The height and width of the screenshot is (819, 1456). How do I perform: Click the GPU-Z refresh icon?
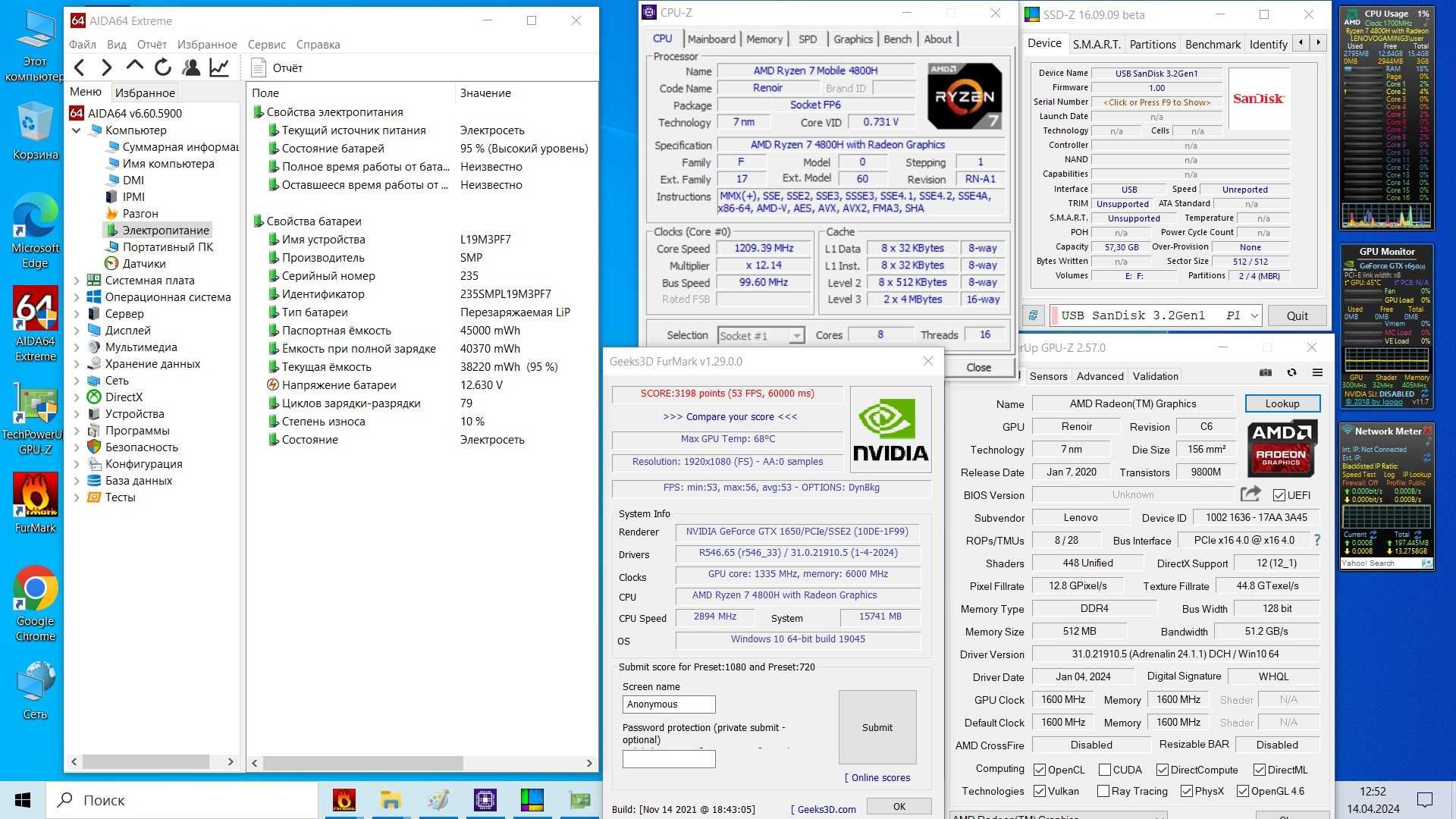click(x=1291, y=372)
